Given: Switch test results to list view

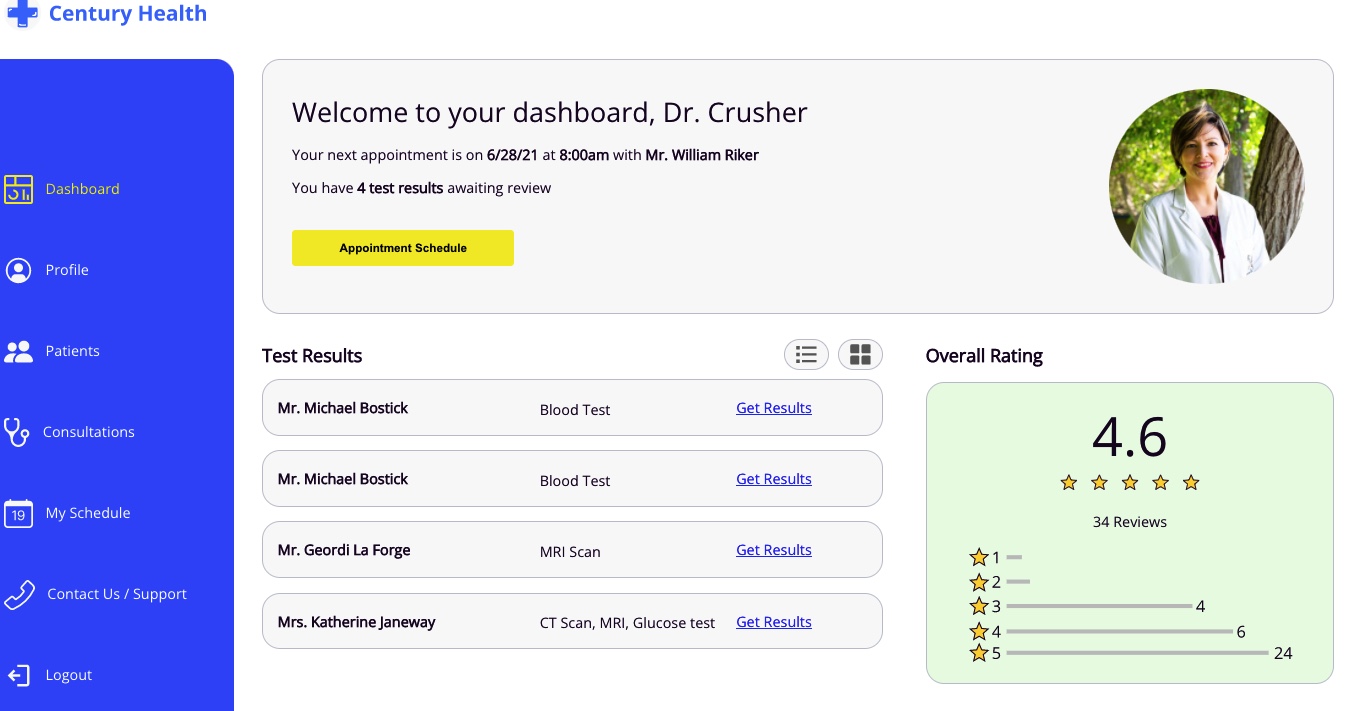Looking at the screenshot, I should coord(806,354).
